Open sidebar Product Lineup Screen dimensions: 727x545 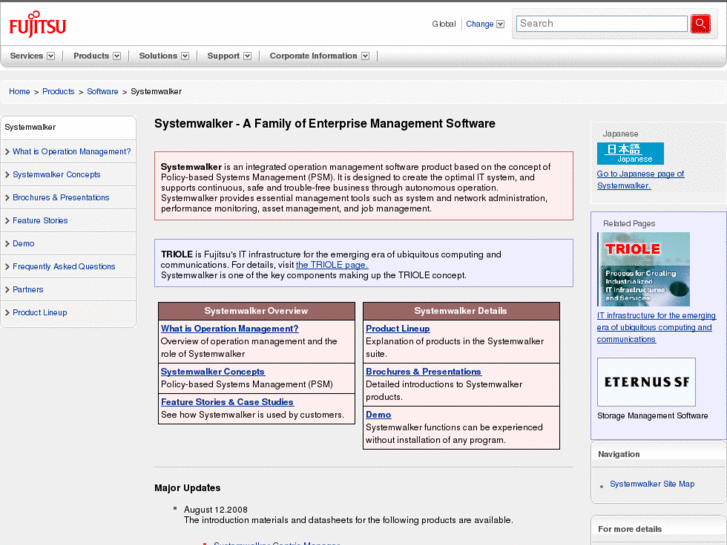[40, 313]
